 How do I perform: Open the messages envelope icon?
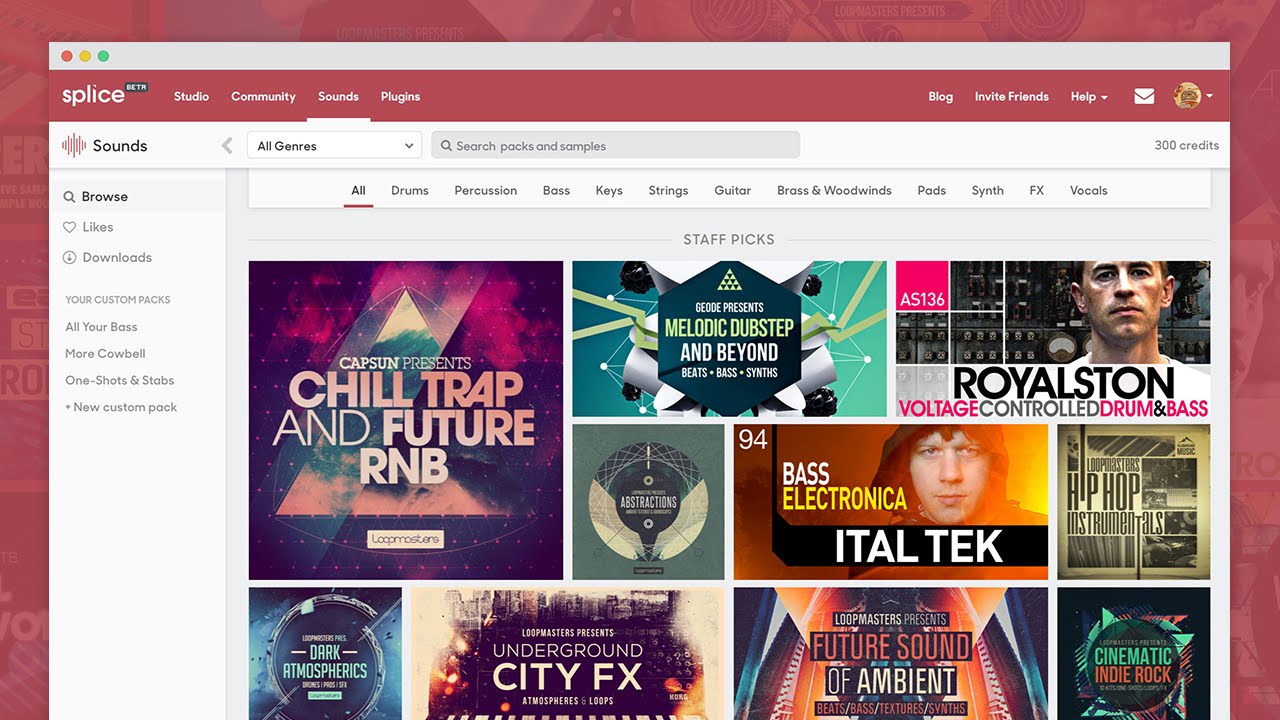point(1144,96)
